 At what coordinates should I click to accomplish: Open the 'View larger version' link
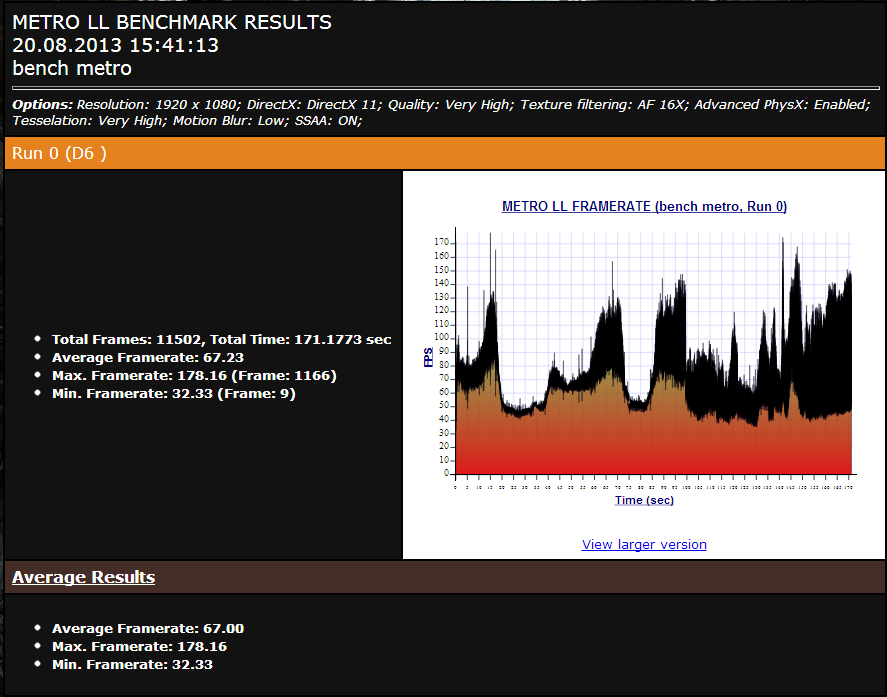[644, 544]
